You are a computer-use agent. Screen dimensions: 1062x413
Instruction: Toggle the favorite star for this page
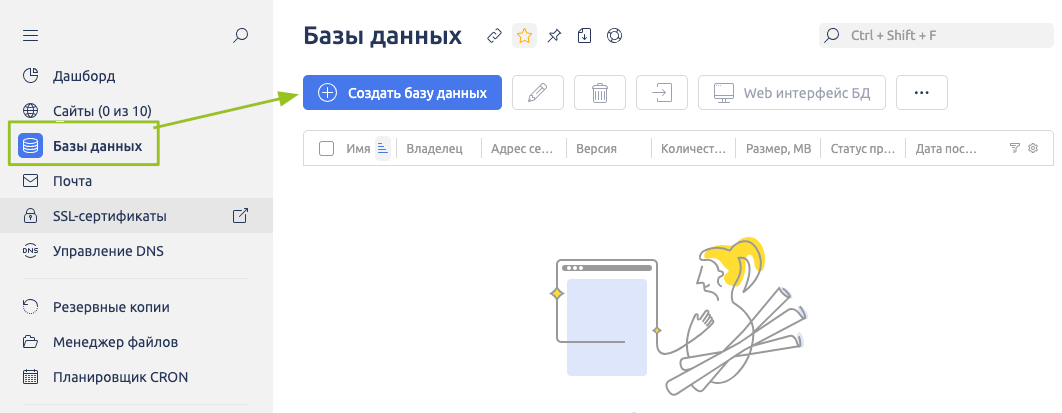(524, 36)
